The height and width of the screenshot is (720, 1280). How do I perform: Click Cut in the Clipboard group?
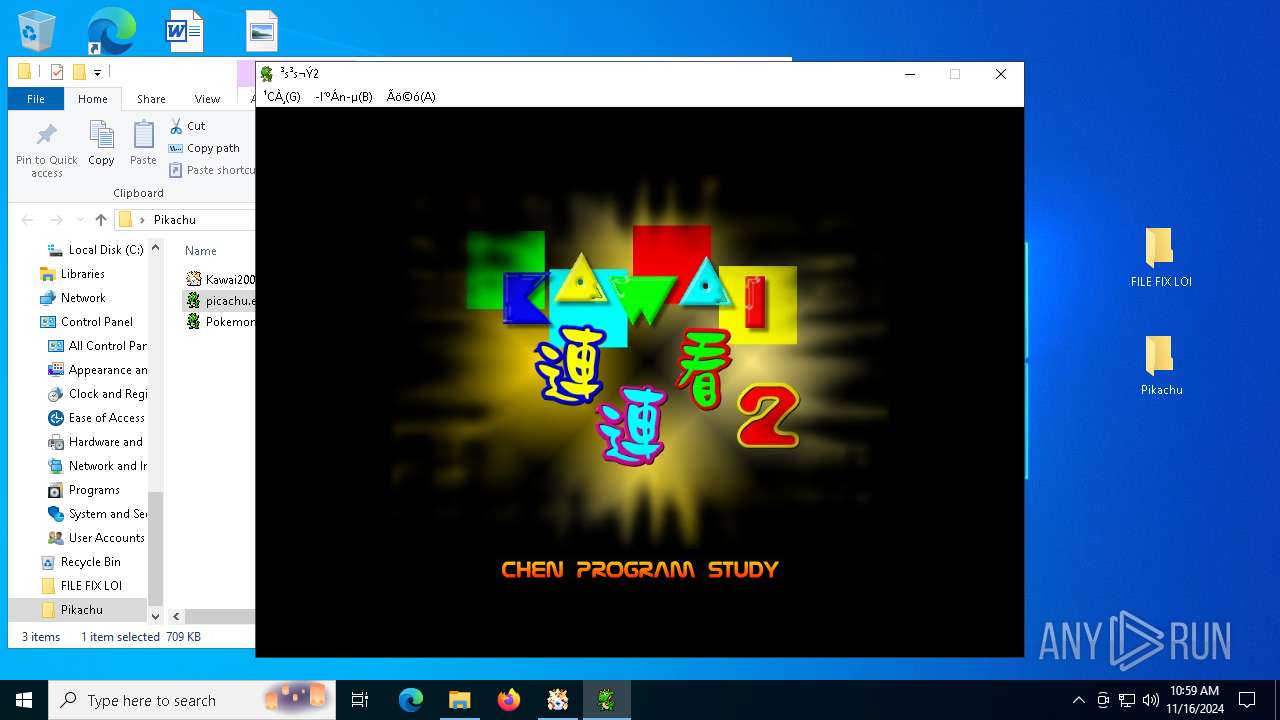click(187, 126)
